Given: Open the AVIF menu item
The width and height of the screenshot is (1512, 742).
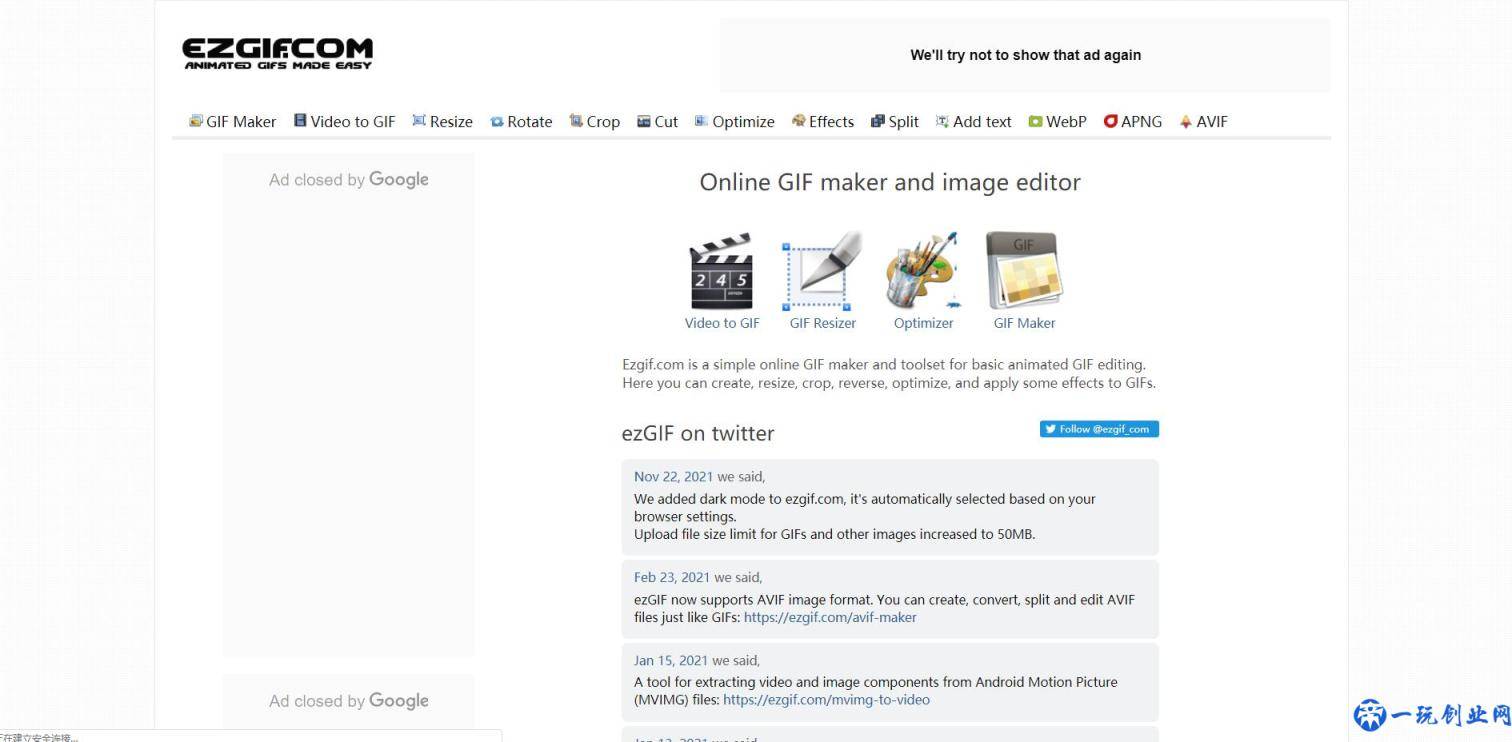Looking at the screenshot, I should coord(1203,121).
